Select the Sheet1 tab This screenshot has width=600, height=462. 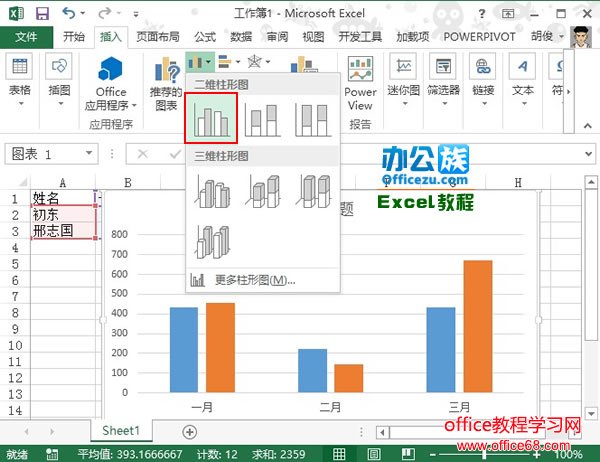(x=121, y=431)
